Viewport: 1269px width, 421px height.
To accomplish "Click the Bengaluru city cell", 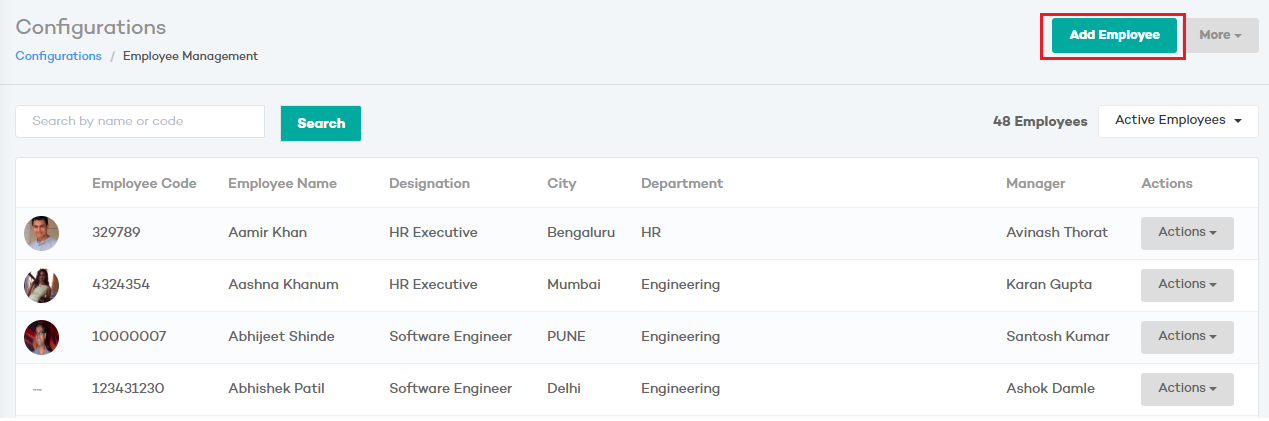I will pos(581,232).
